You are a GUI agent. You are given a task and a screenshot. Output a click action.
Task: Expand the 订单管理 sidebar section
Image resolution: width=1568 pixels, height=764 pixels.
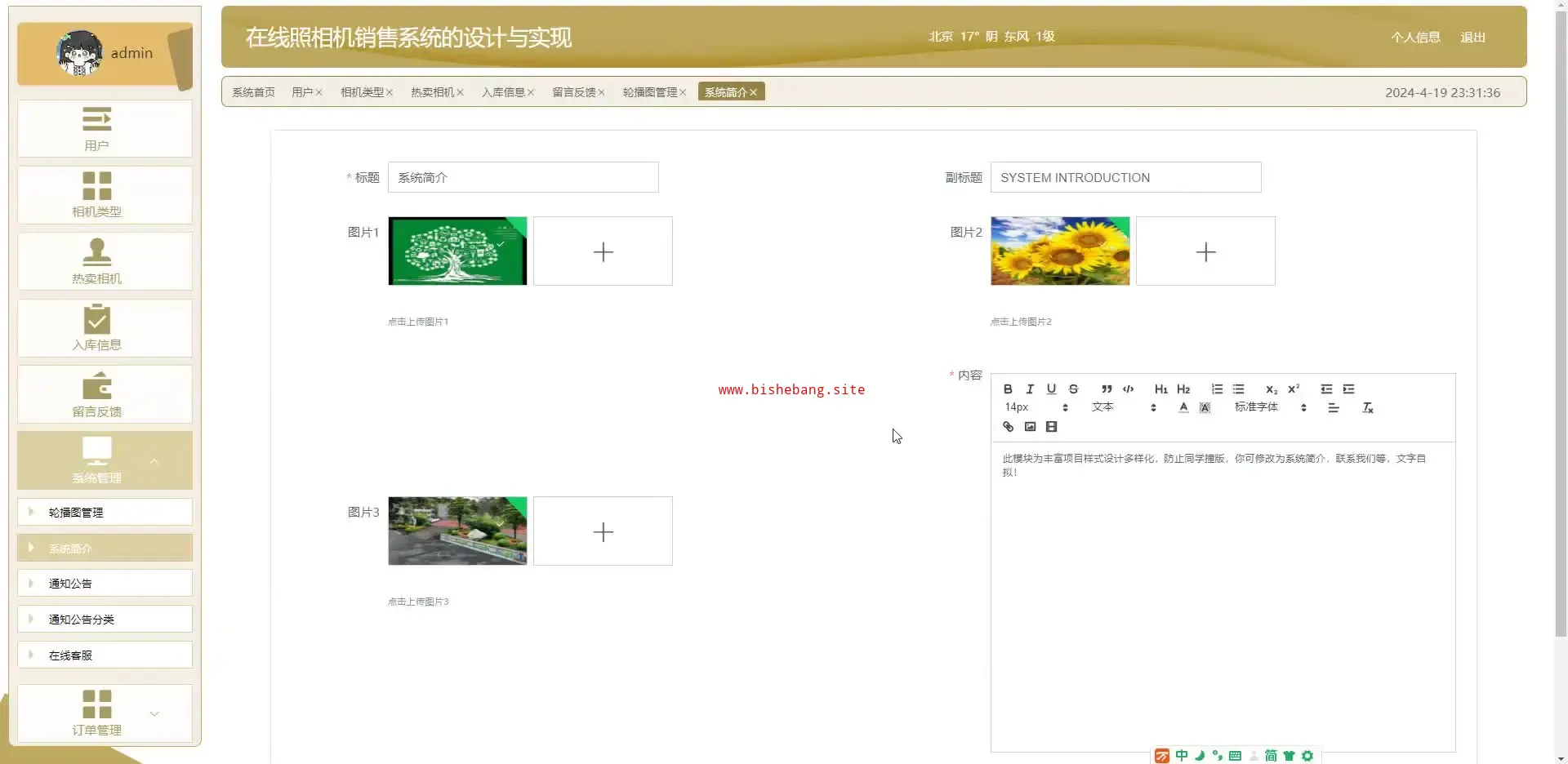point(105,713)
